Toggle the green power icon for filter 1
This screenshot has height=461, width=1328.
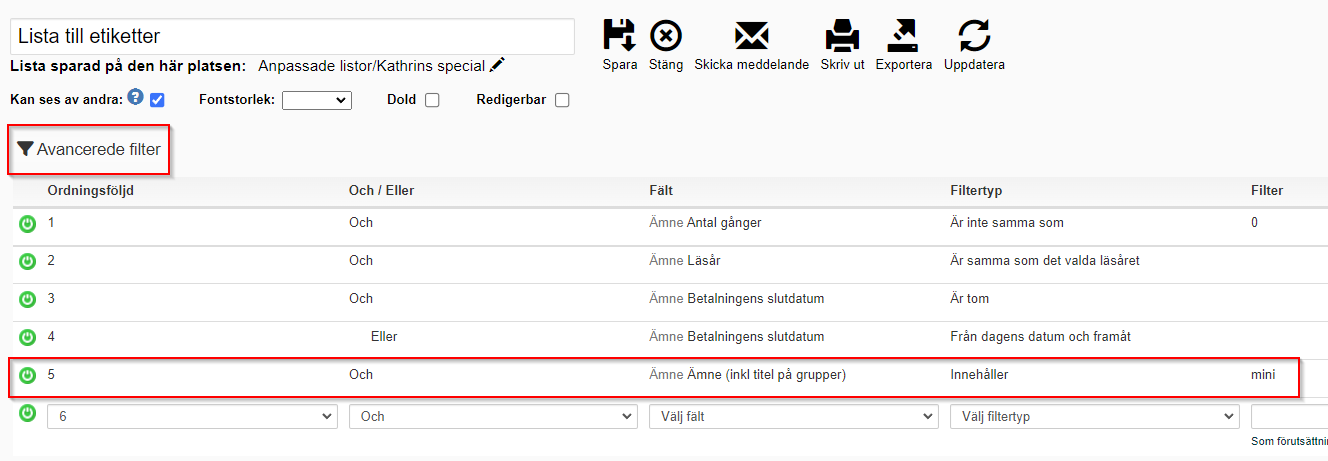pyautogui.click(x=28, y=223)
